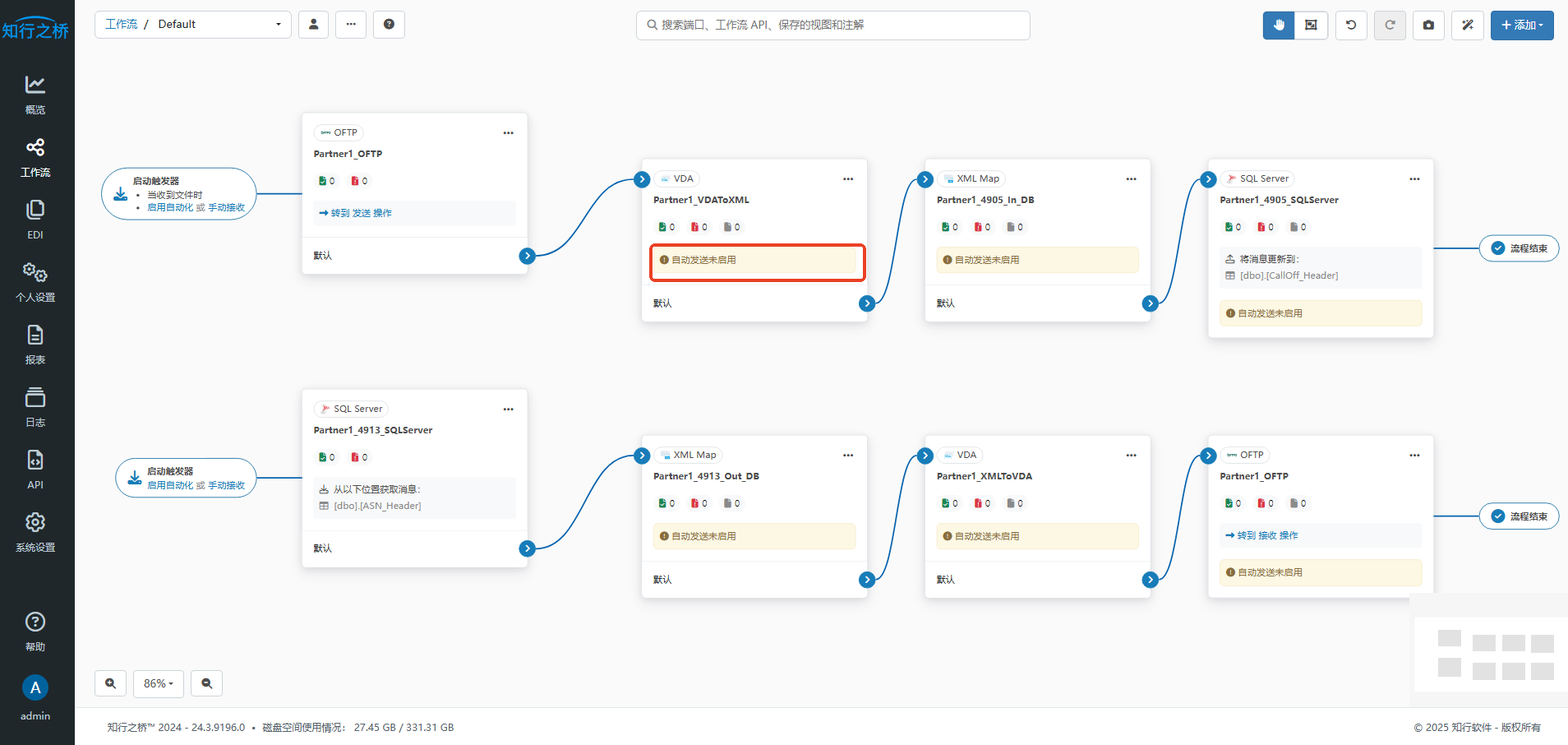Activate the hand pan mode toggle
Viewport: 1568px width, 745px height.
[1279, 25]
